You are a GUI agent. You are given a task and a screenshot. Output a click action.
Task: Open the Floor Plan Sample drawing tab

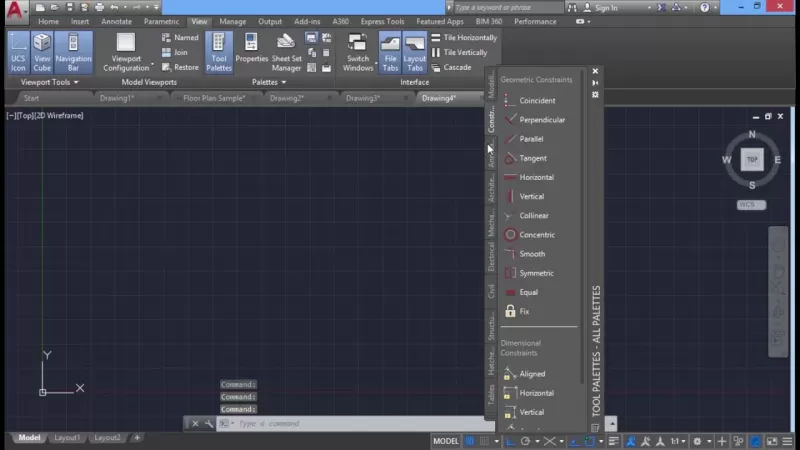click(x=215, y=98)
